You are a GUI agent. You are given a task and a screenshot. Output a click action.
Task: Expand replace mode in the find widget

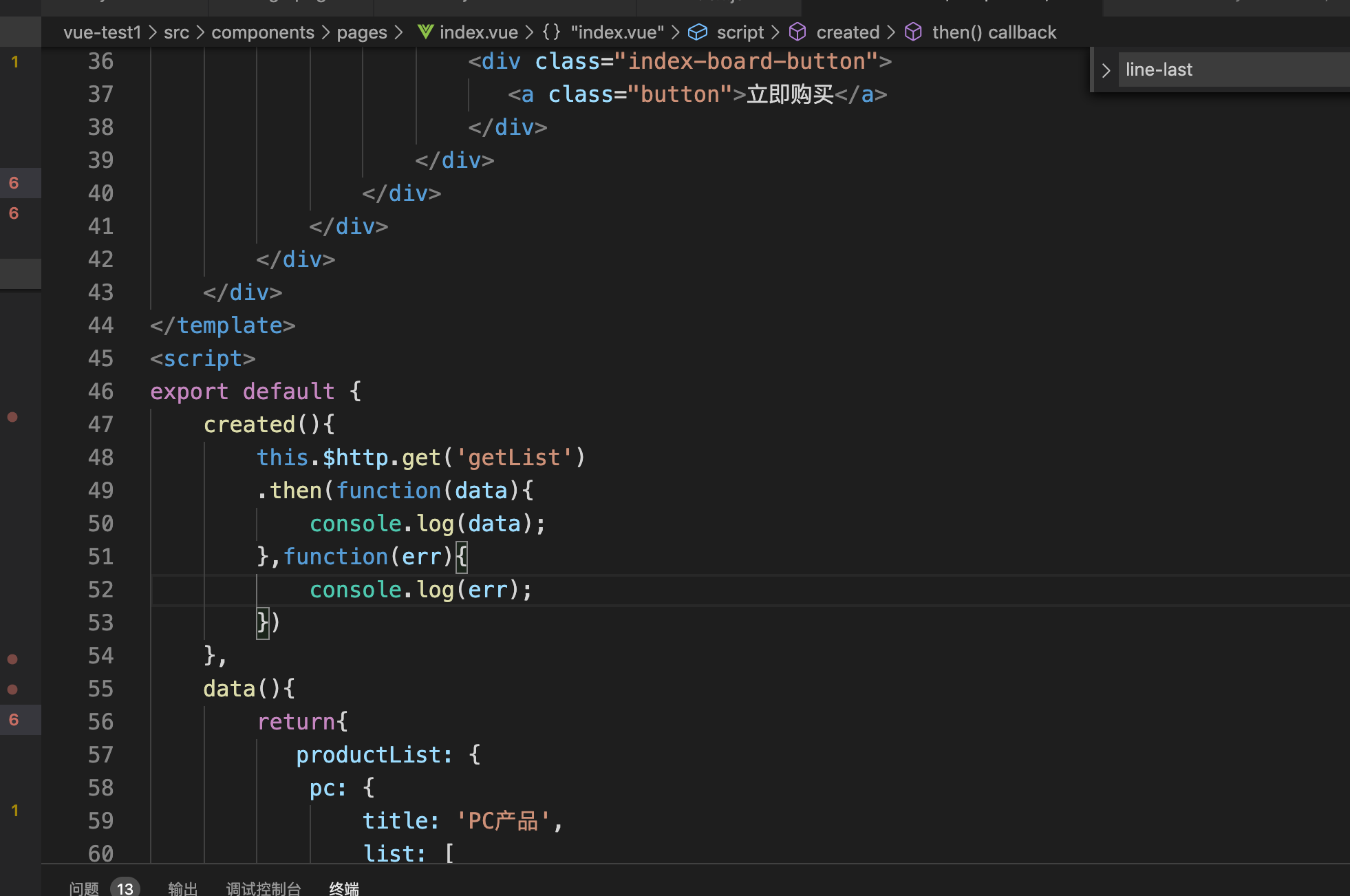1106,70
